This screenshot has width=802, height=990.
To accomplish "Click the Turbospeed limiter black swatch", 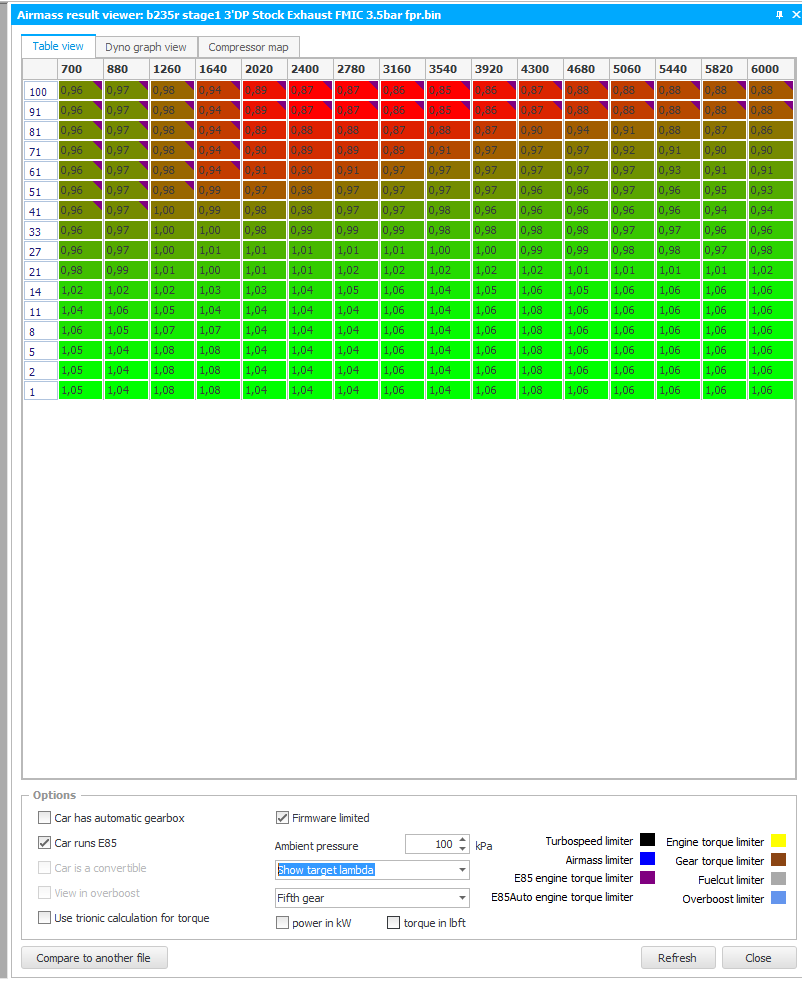I will tap(647, 840).
